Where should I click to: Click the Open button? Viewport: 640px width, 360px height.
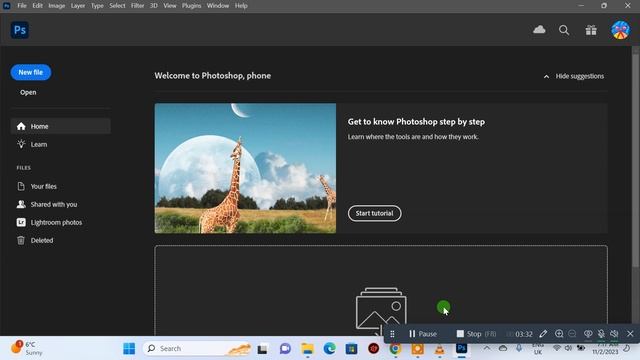28,92
